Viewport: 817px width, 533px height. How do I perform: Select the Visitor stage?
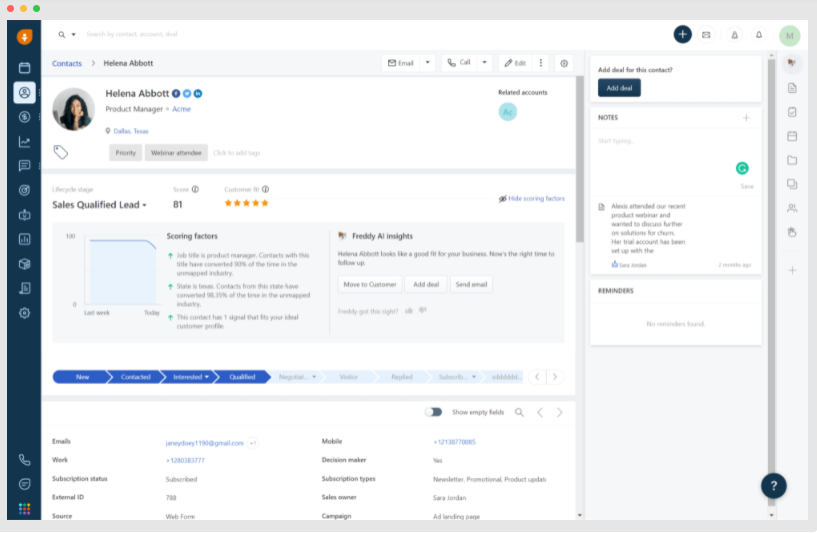click(349, 377)
